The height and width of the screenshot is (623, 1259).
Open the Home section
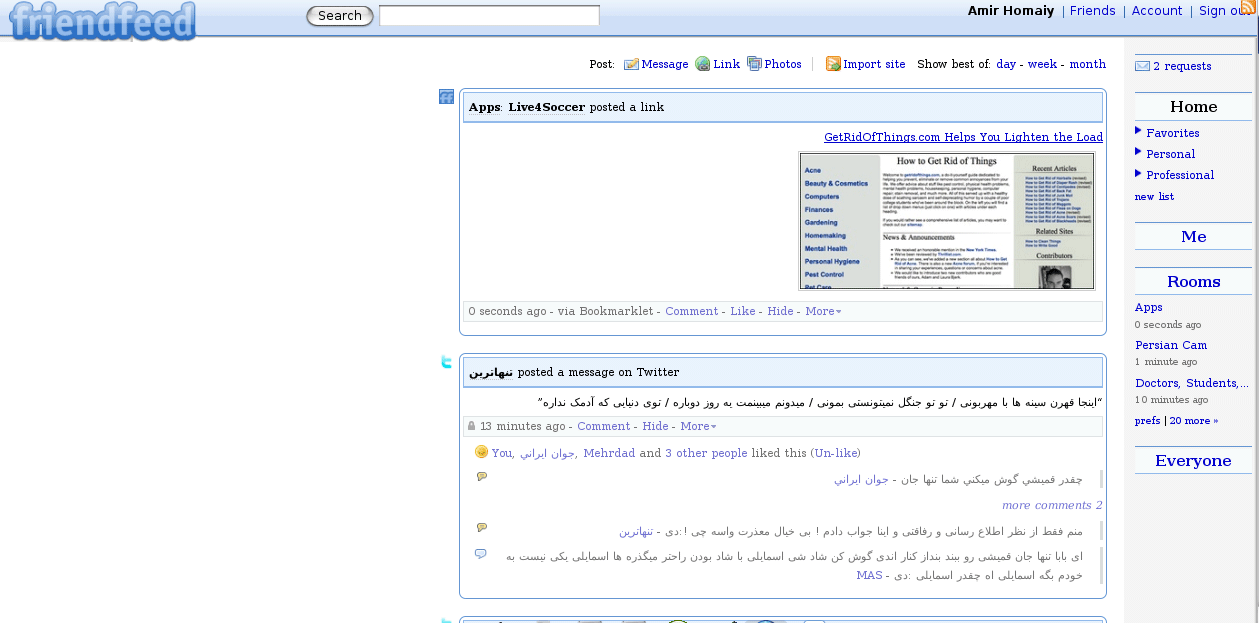(1193, 106)
